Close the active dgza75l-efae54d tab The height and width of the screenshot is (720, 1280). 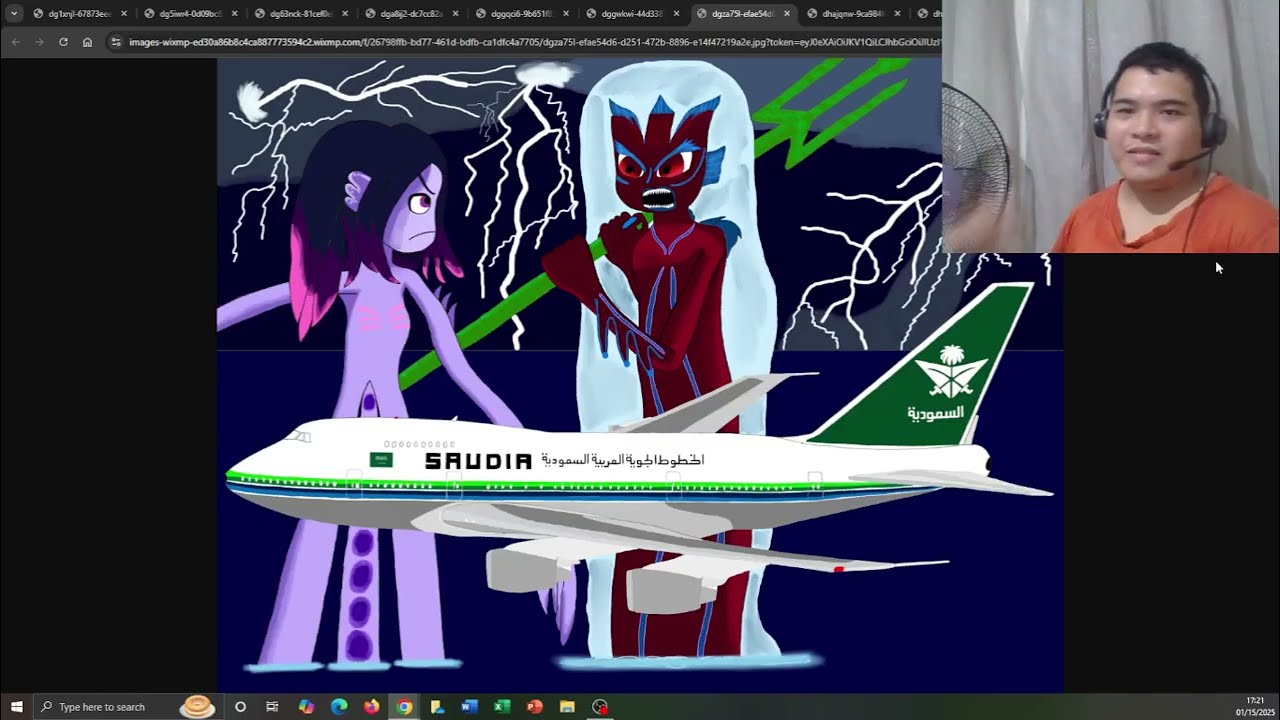pyautogui.click(x=787, y=14)
